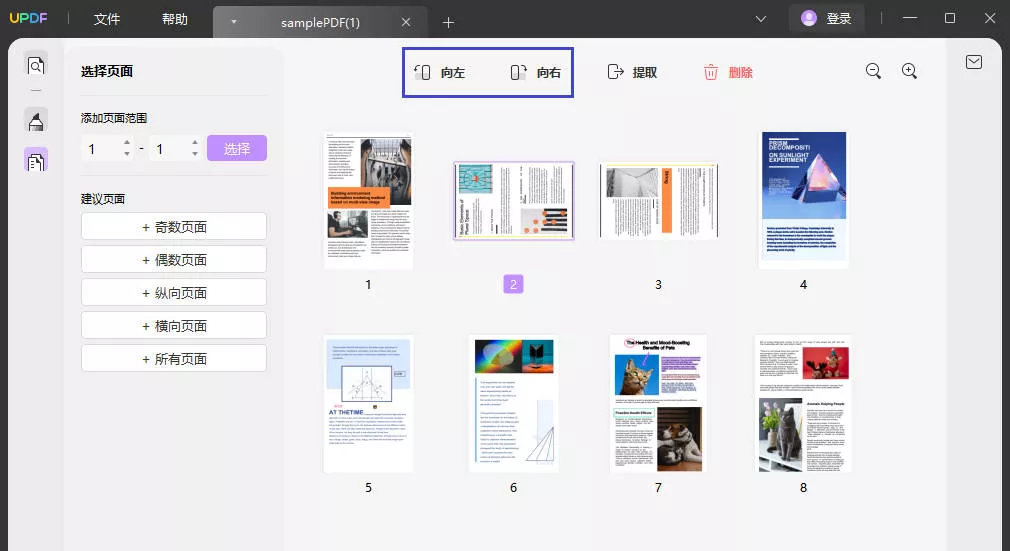The image size is (1010, 551).
Task: Zoom out using the minus magnifier
Action: 873,71
